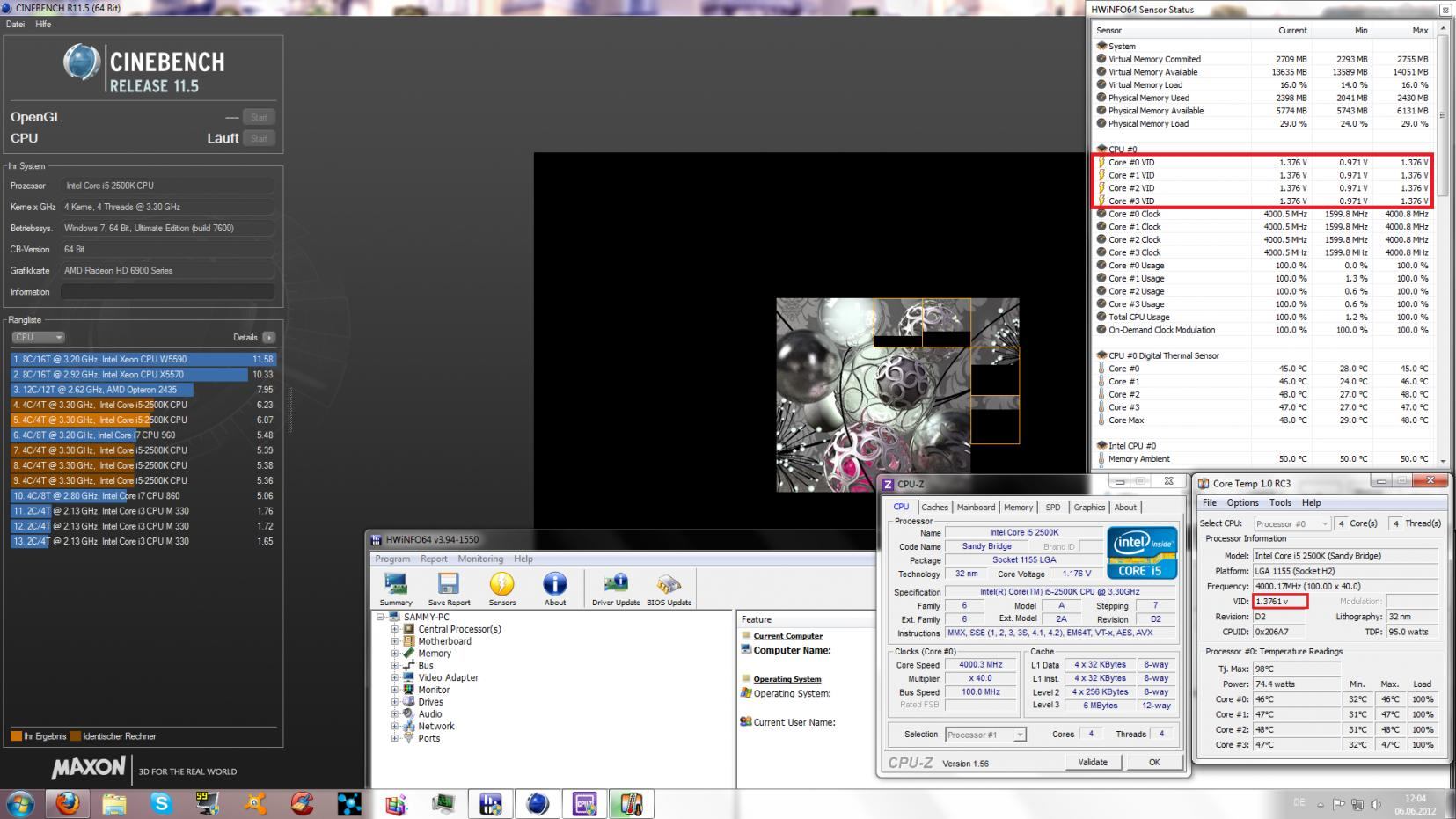Click CPU-Z Validate button
The image size is (1456, 819).
click(x=1093, y=762)
